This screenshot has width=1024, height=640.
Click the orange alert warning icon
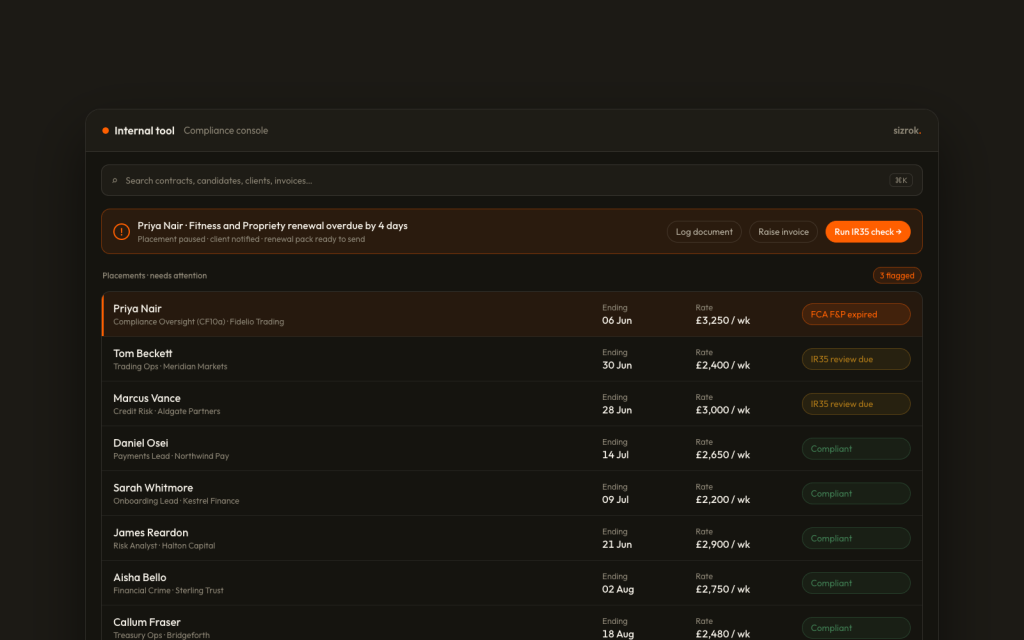(121, 232)
